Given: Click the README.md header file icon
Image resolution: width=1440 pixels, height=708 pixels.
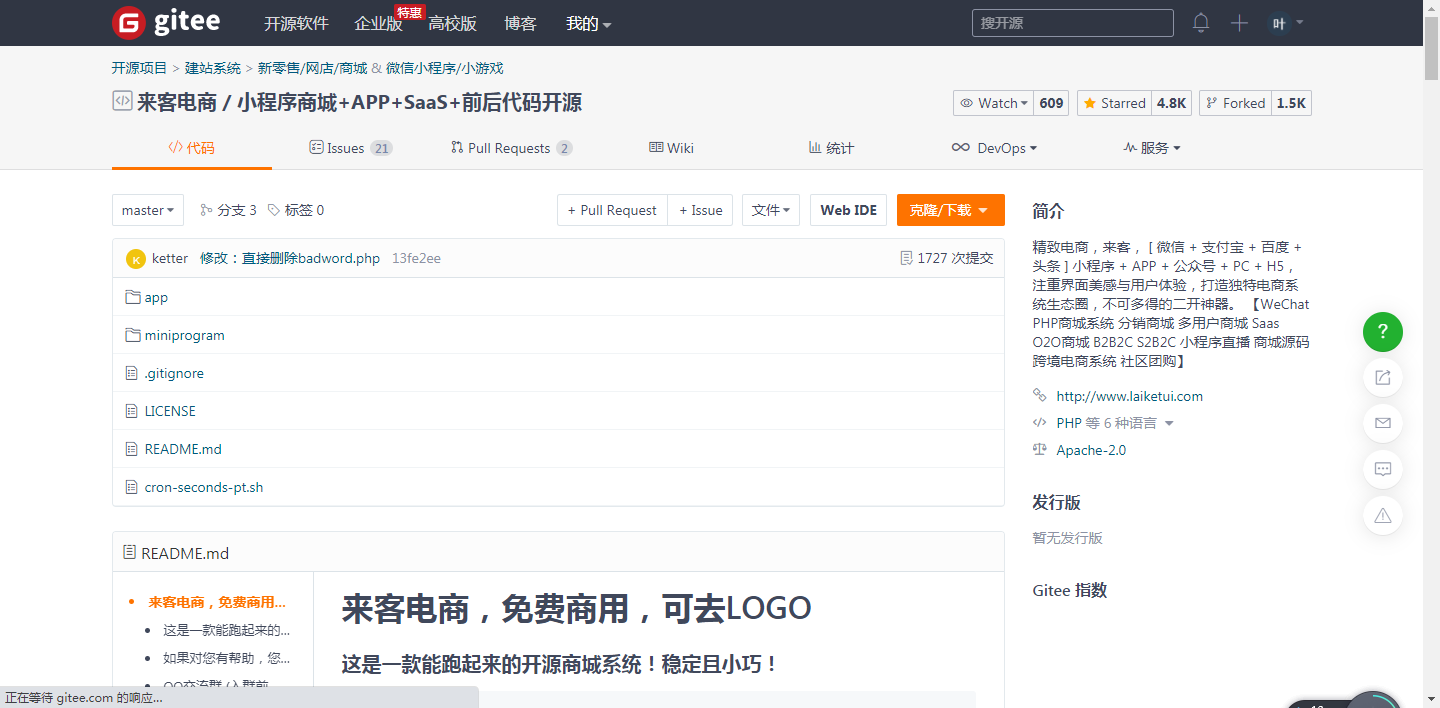Looking at the screenshot, I should click(129, 552).
